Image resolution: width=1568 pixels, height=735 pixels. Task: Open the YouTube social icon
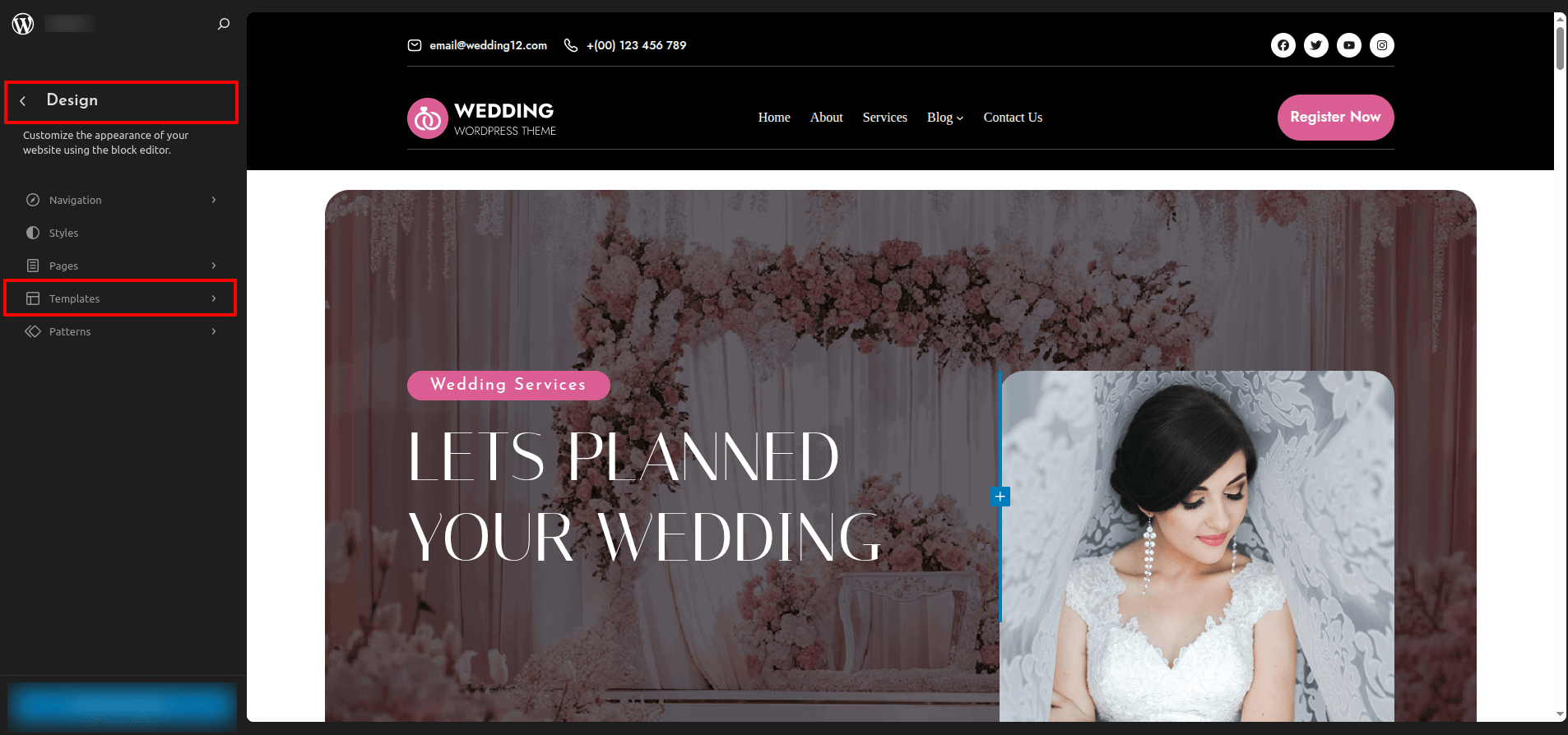point(1348,45)
